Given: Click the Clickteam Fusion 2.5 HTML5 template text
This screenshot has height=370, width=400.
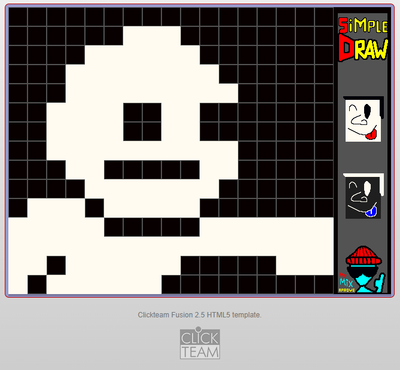Looking at the screenshot, I should [x=199, y=315].
